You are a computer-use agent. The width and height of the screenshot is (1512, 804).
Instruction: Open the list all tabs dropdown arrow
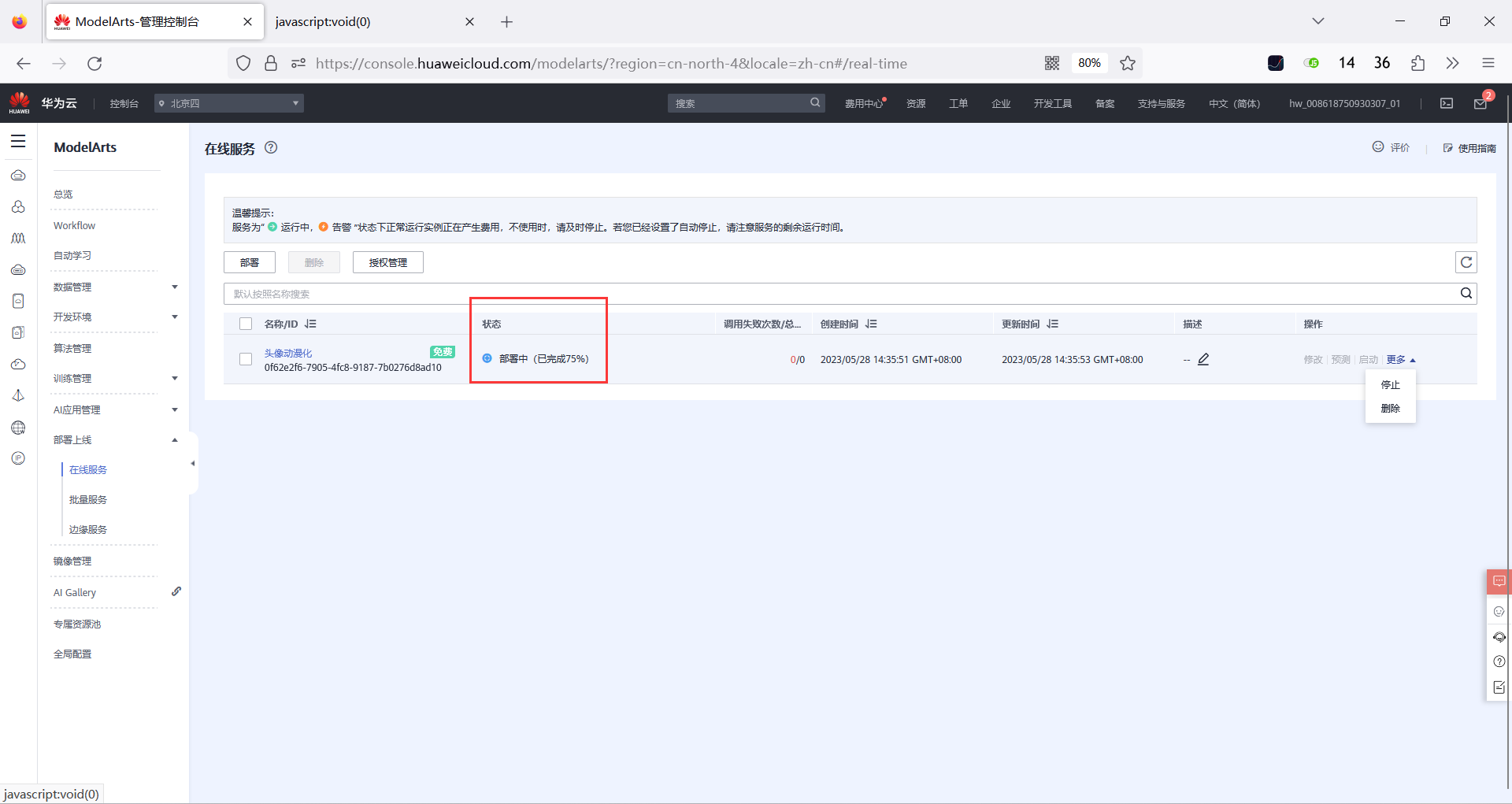click(x=1317, y=21)
